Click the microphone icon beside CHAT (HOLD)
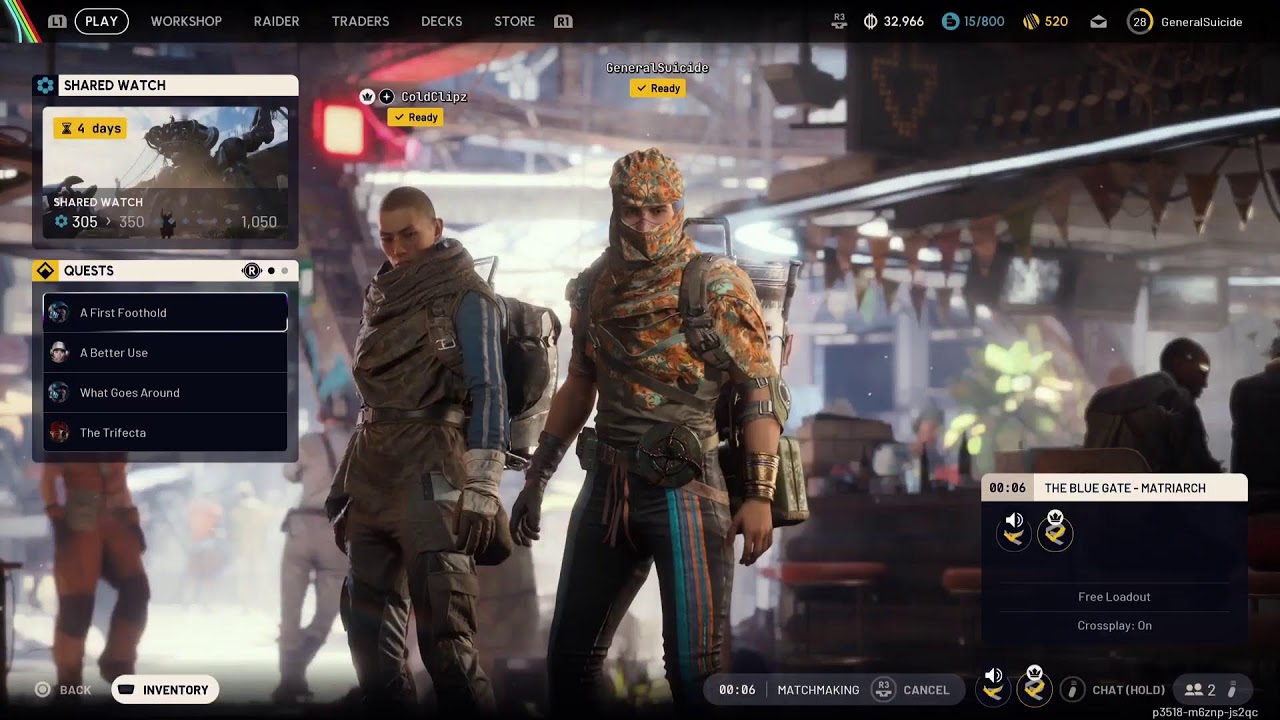The image size is (1280, 720). 1072,689
